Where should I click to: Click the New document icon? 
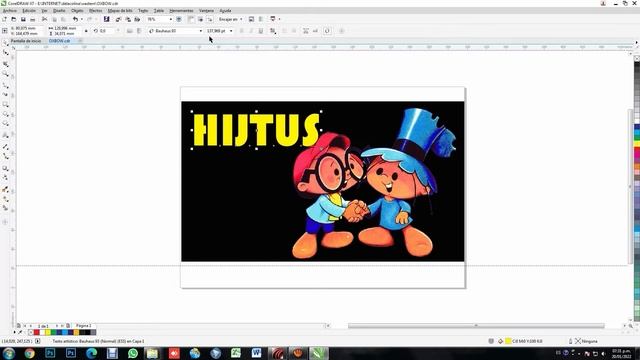pos(4,19)
